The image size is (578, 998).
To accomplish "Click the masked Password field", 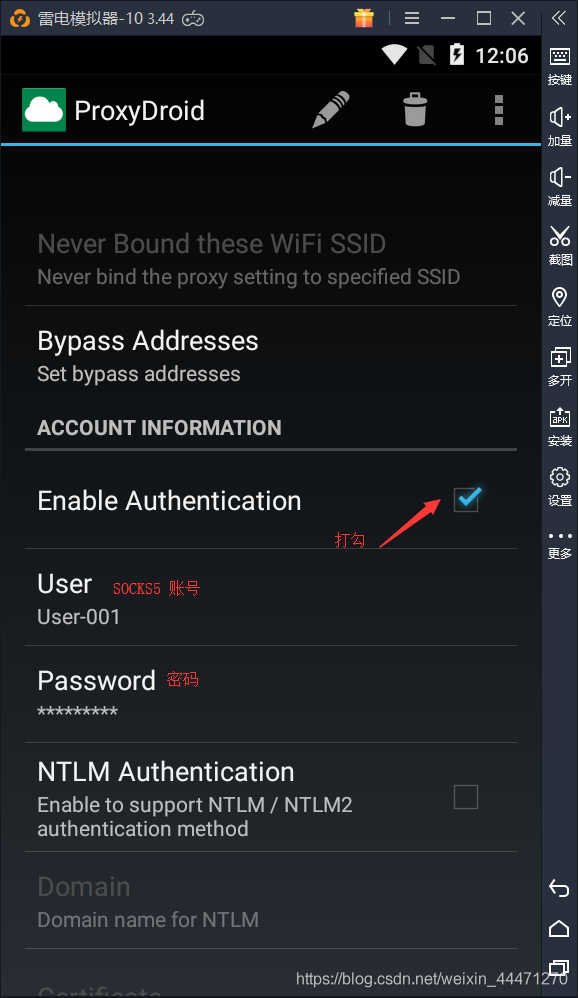I will [150, 695].
